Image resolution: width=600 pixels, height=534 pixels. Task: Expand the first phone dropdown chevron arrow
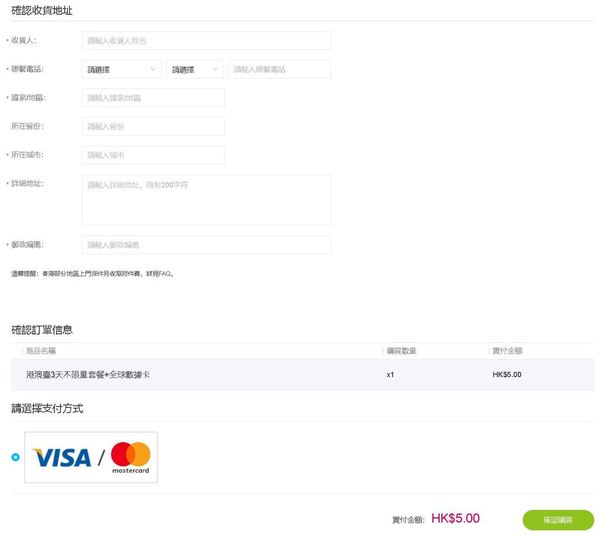click(x=153, y=69)
